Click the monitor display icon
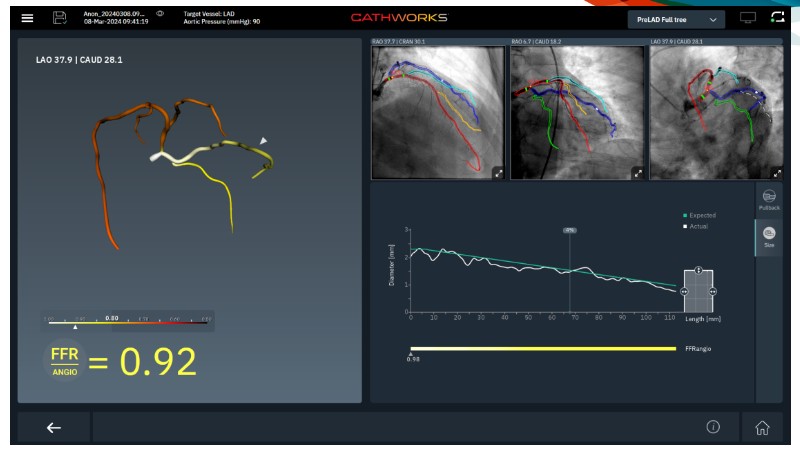Image resolution: width=800 pixels, height=450 pixels. pyautogui.click(x=748, y=19)
